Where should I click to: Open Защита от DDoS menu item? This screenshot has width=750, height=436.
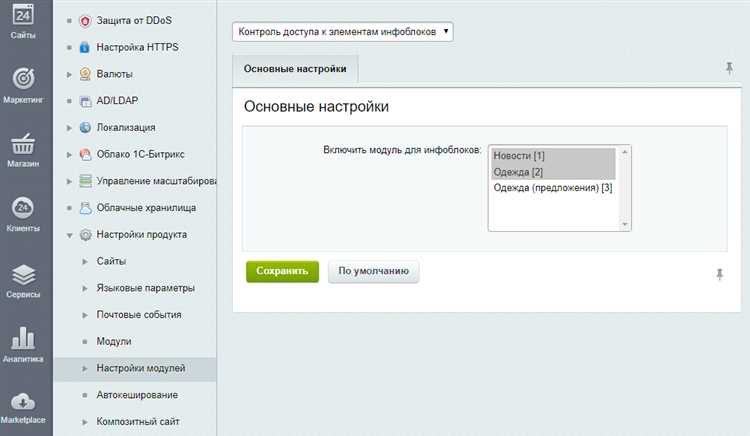(134, 21)
